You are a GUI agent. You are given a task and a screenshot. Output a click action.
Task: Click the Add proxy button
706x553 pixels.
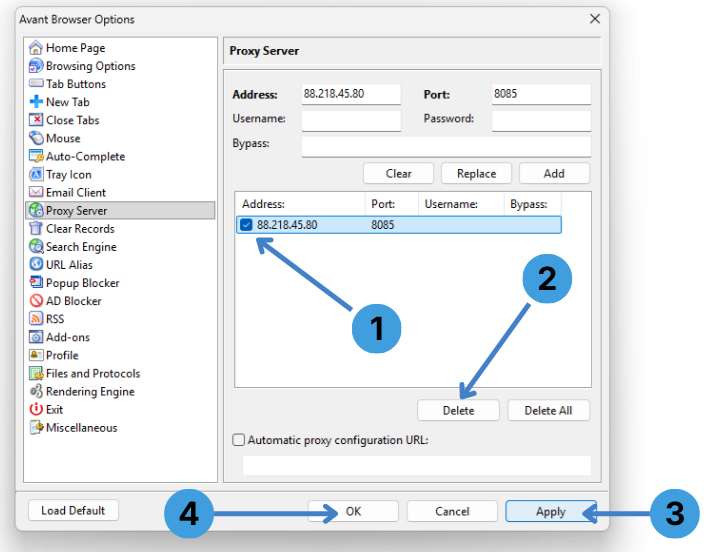click(x=554, y=173)
